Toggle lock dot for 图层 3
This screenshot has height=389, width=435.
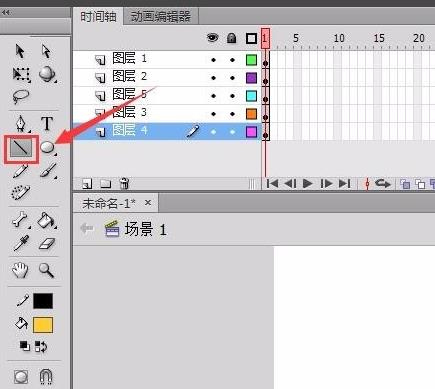(x=232, y=114)
